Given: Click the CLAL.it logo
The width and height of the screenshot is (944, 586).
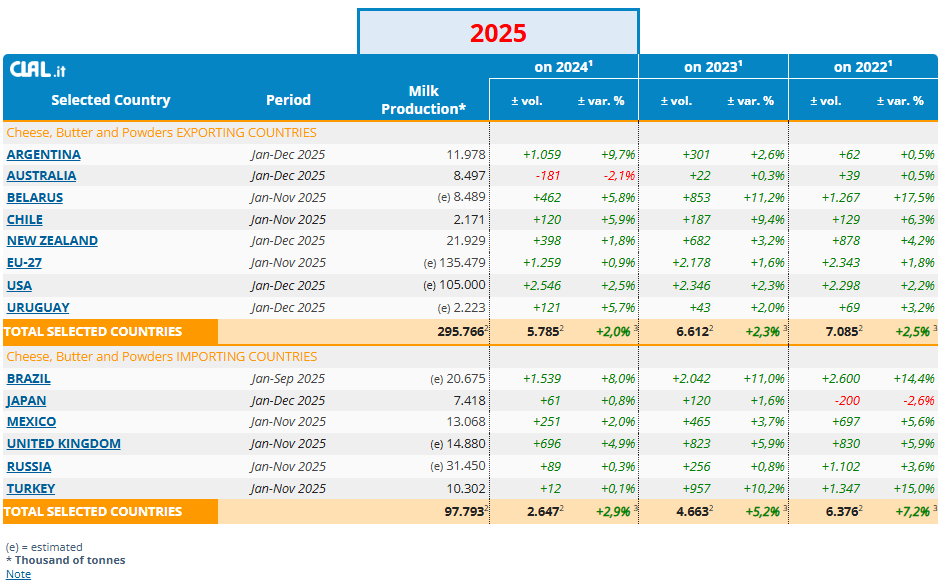Looking at the screenshot, I should pos(38,69).
